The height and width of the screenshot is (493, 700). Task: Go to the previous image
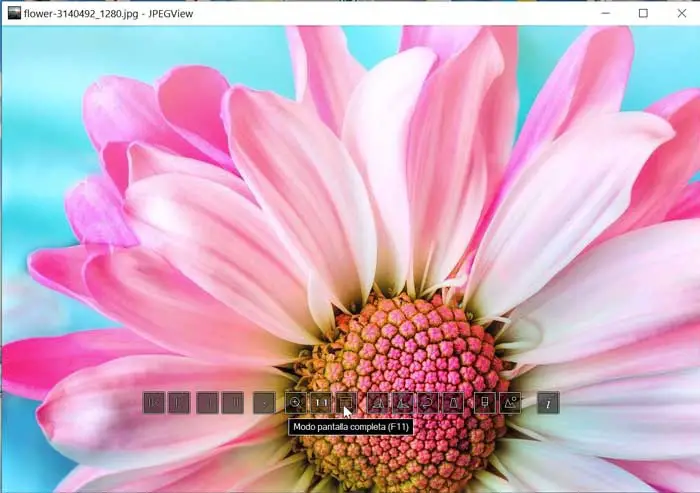179,403
